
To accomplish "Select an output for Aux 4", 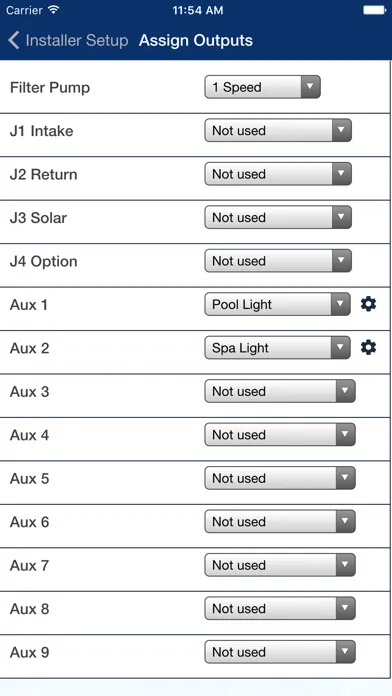I will [x=280, y=435].
